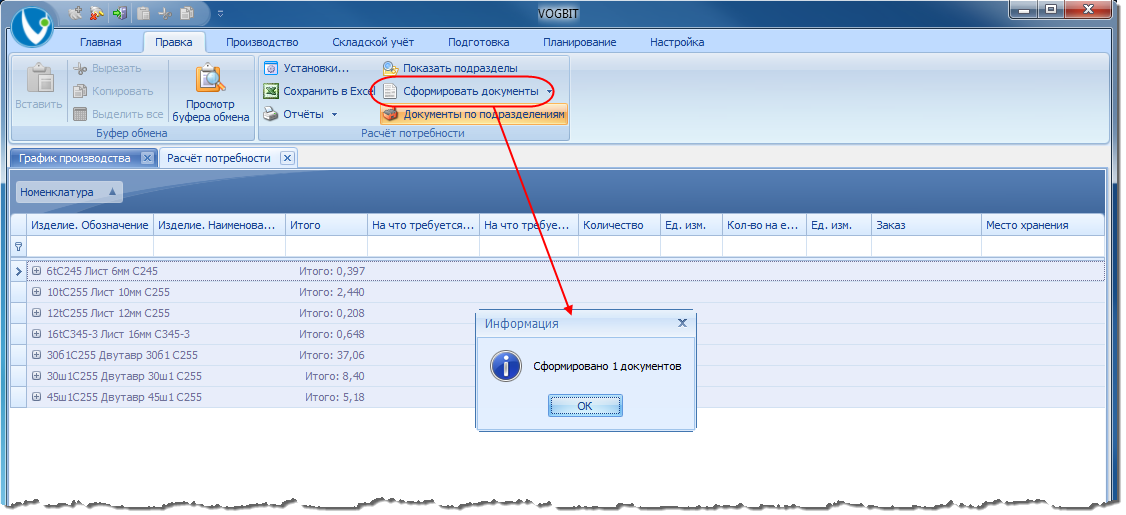Click the red-cross person icon in the title bar

pos(97,12)
